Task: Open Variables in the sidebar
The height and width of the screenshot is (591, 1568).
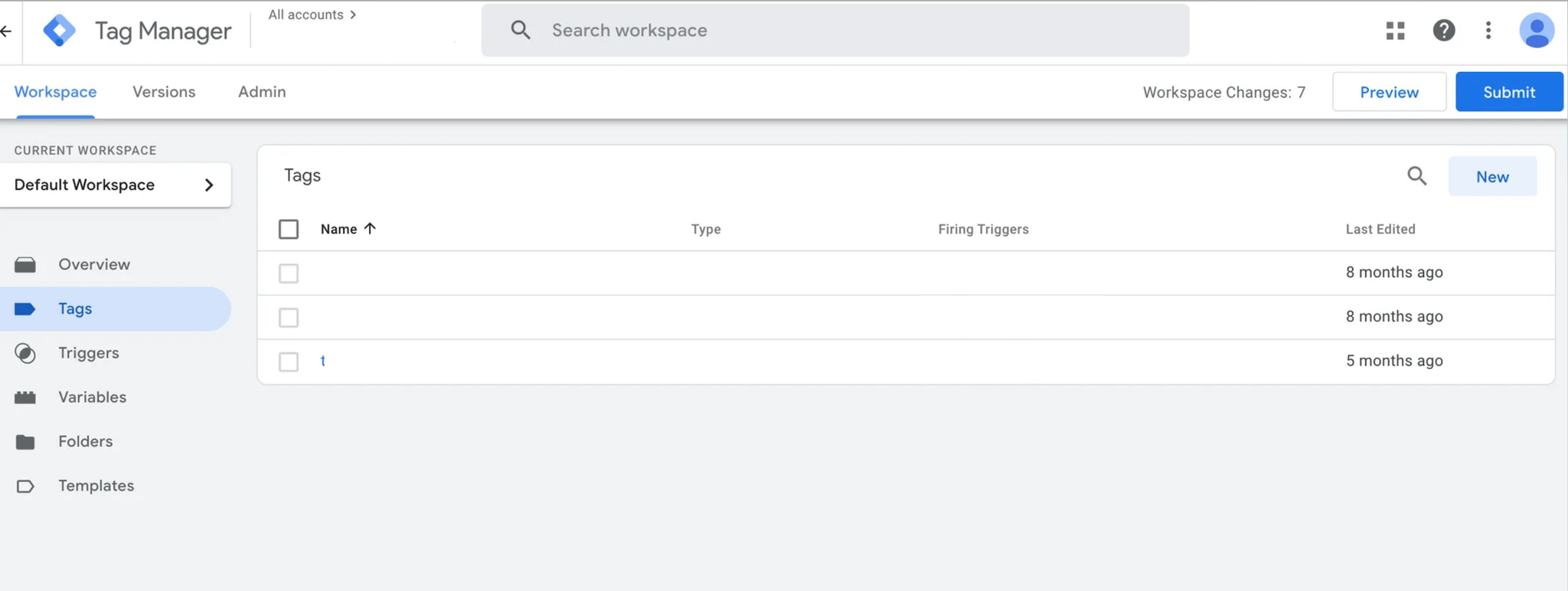Action: click(115, 397)
